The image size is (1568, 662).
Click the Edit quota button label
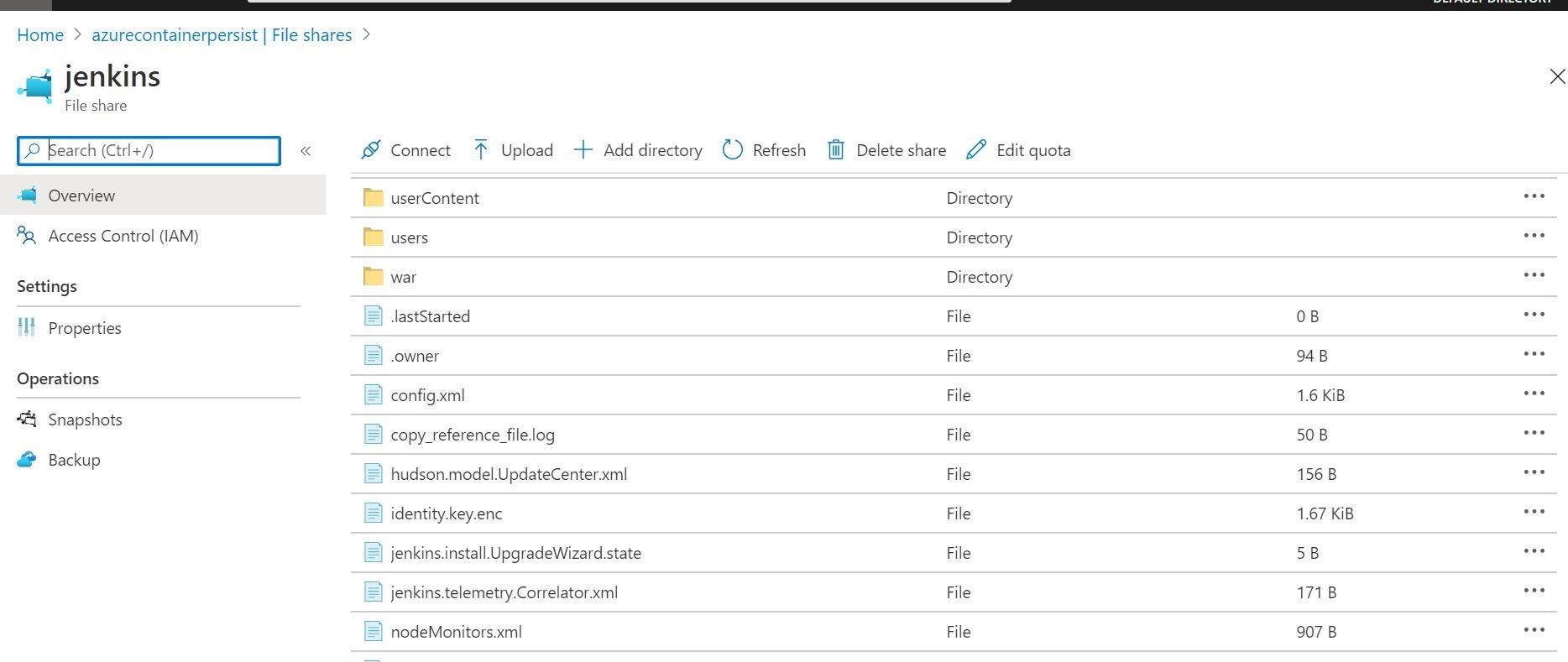1033,150
